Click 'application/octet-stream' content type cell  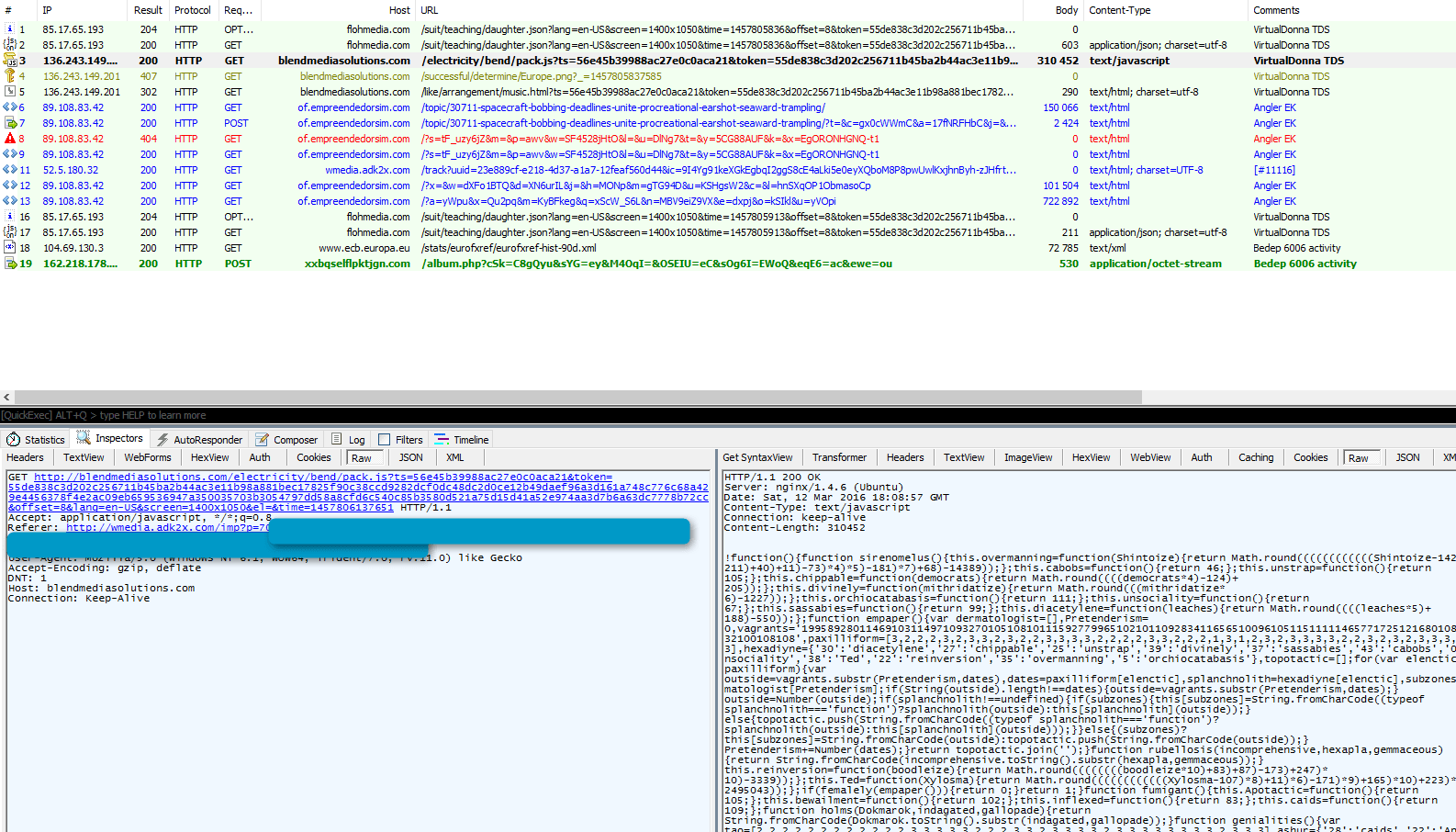pyautogui.click(x=1155, y=264)
